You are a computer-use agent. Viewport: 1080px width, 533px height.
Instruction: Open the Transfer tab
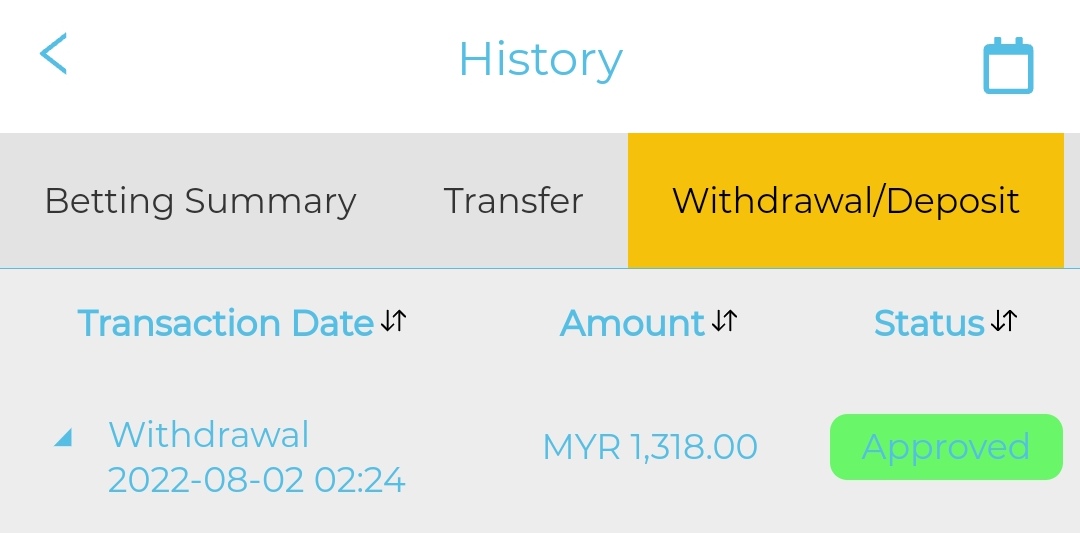click(513, 201)
